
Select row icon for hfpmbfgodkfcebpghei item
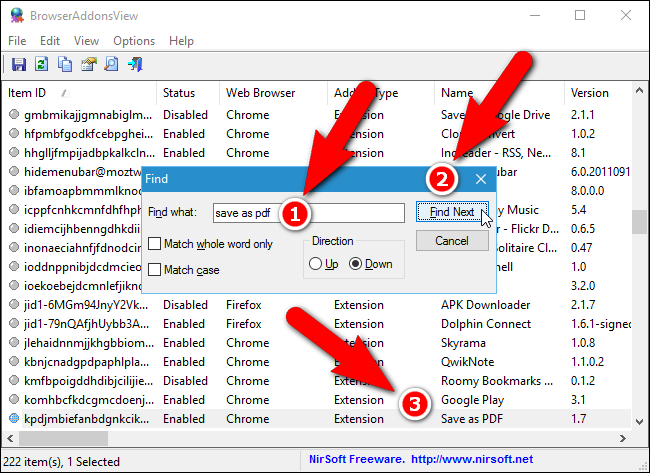(x=14, y=133)
